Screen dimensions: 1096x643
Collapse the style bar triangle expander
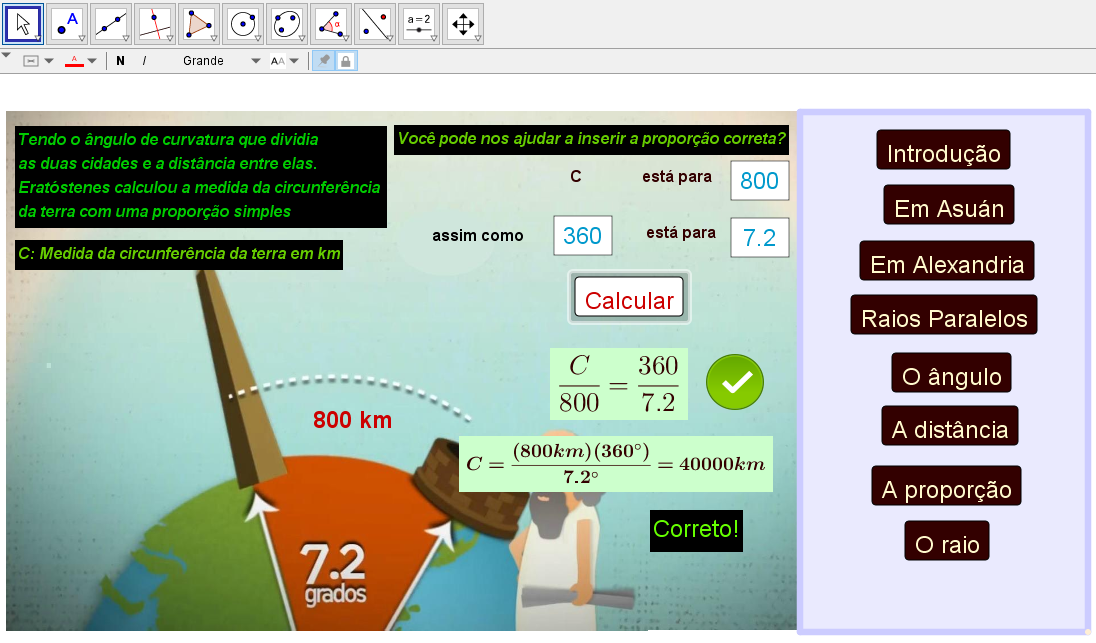tap(6, 55)
